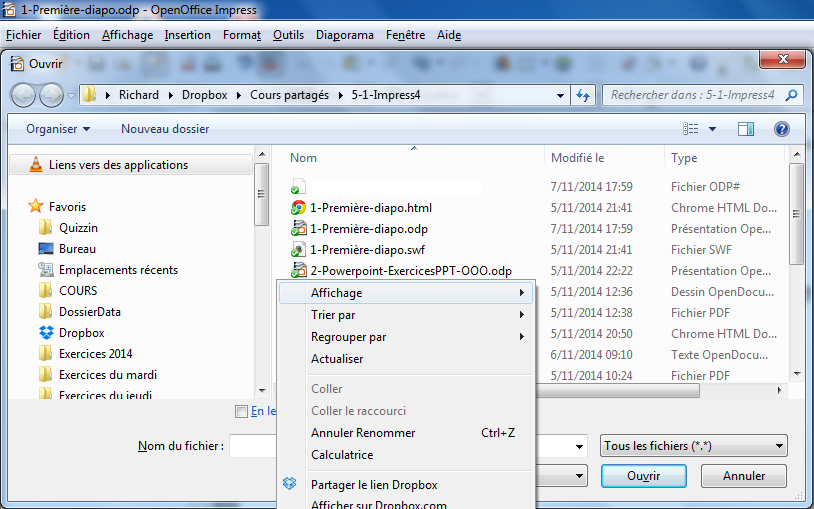Click the Annuler button
The height and width of the screenshot is (509, 814).
click(x=743, y=476)
